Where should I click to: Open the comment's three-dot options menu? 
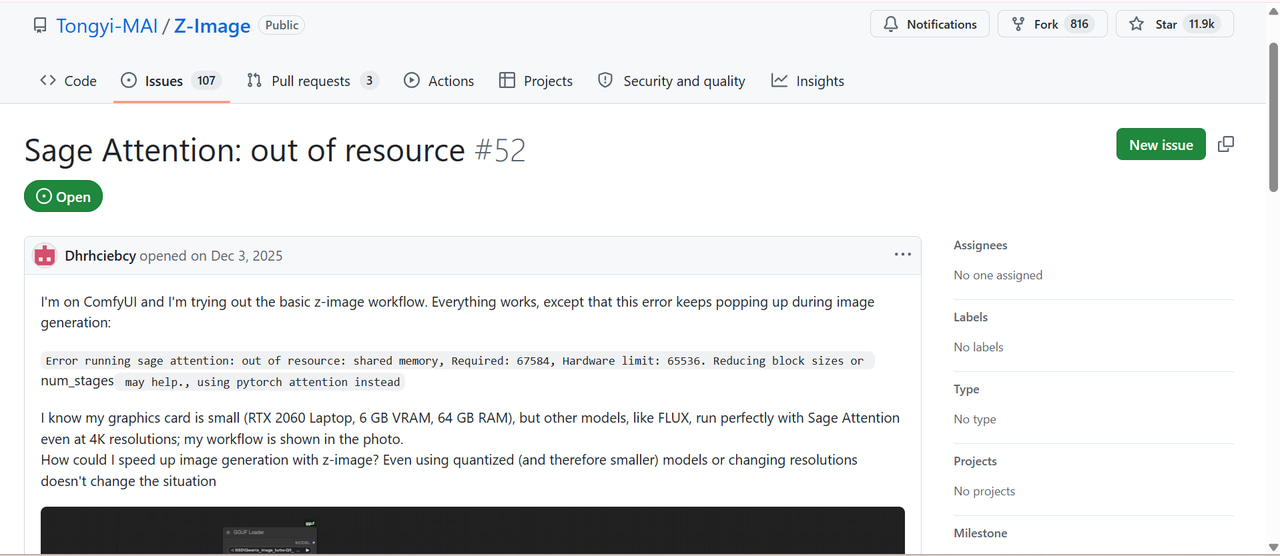903,255
